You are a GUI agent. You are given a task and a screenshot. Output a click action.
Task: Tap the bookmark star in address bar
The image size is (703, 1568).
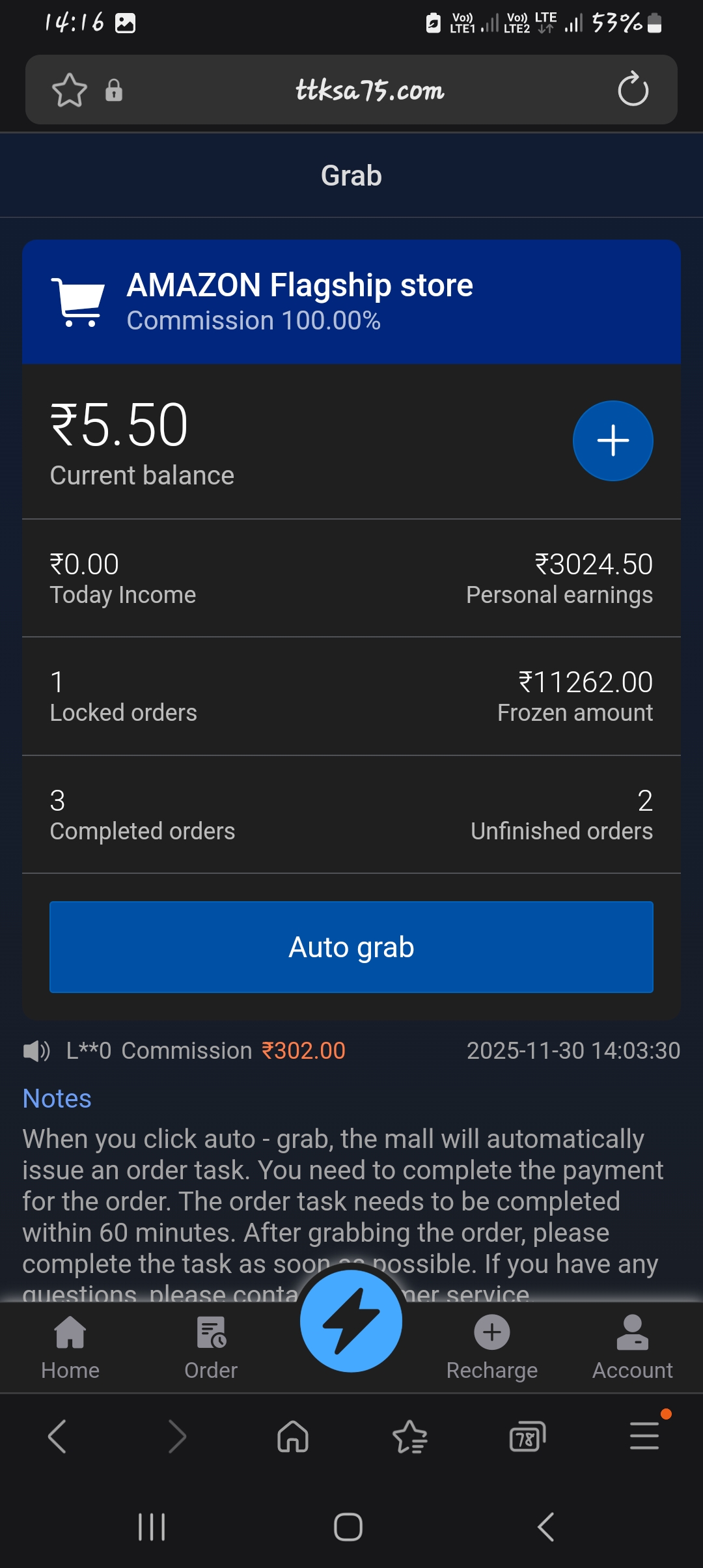pos(69,90)
